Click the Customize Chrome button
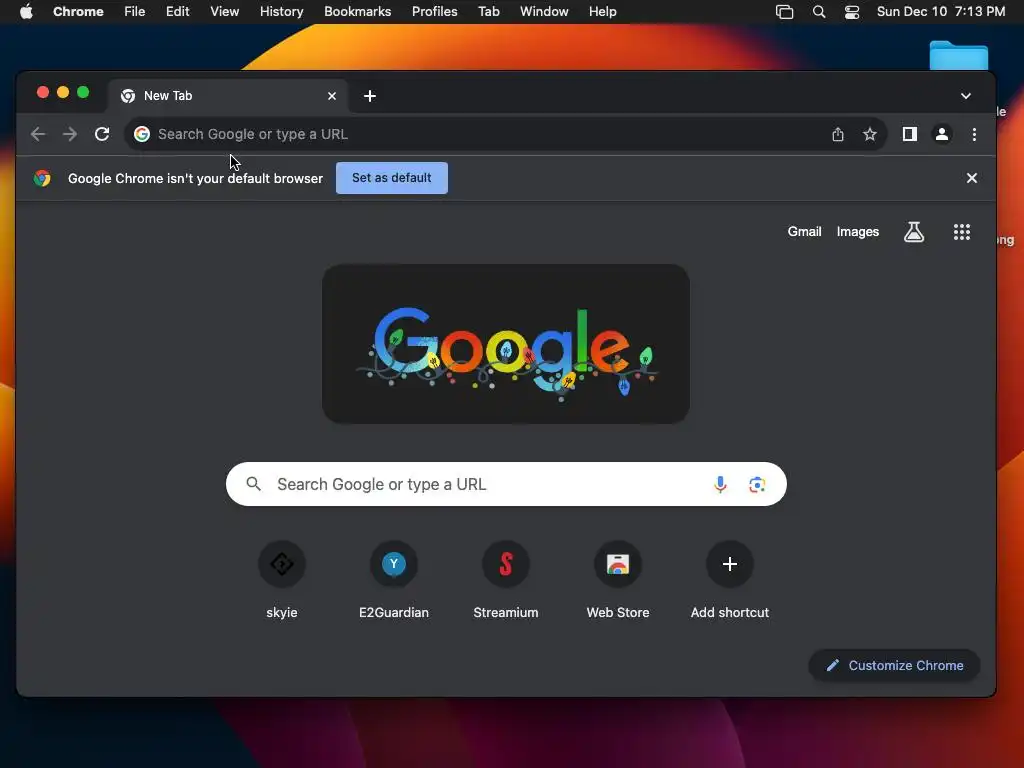1024x768 pixels. [x=894, y=665]
